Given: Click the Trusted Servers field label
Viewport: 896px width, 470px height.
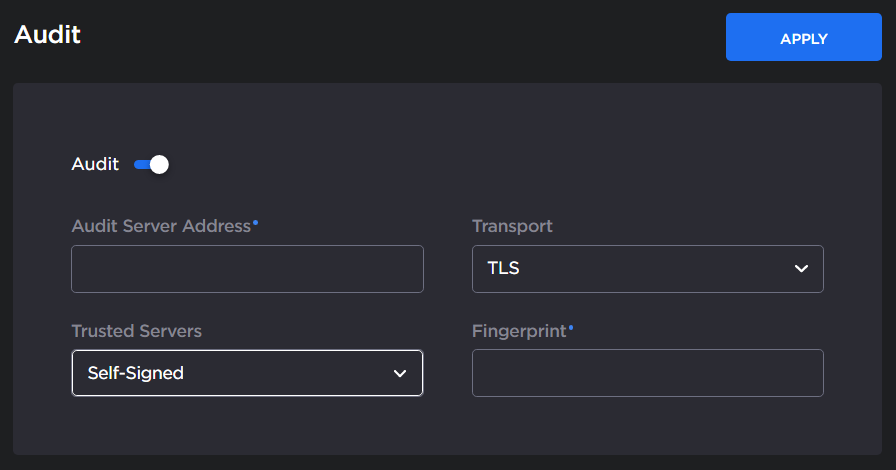Looking at the screenshot, I should [x=136, y=330].
